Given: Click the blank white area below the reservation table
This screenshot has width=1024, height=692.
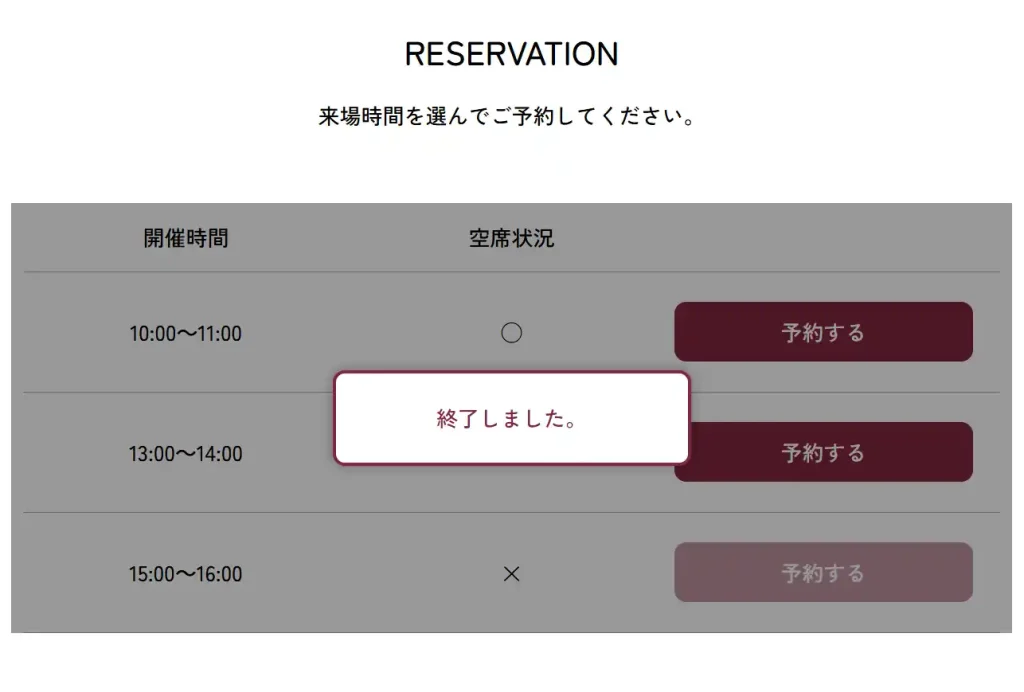Looking at the screenshot, I should click(x=511, y=663).
